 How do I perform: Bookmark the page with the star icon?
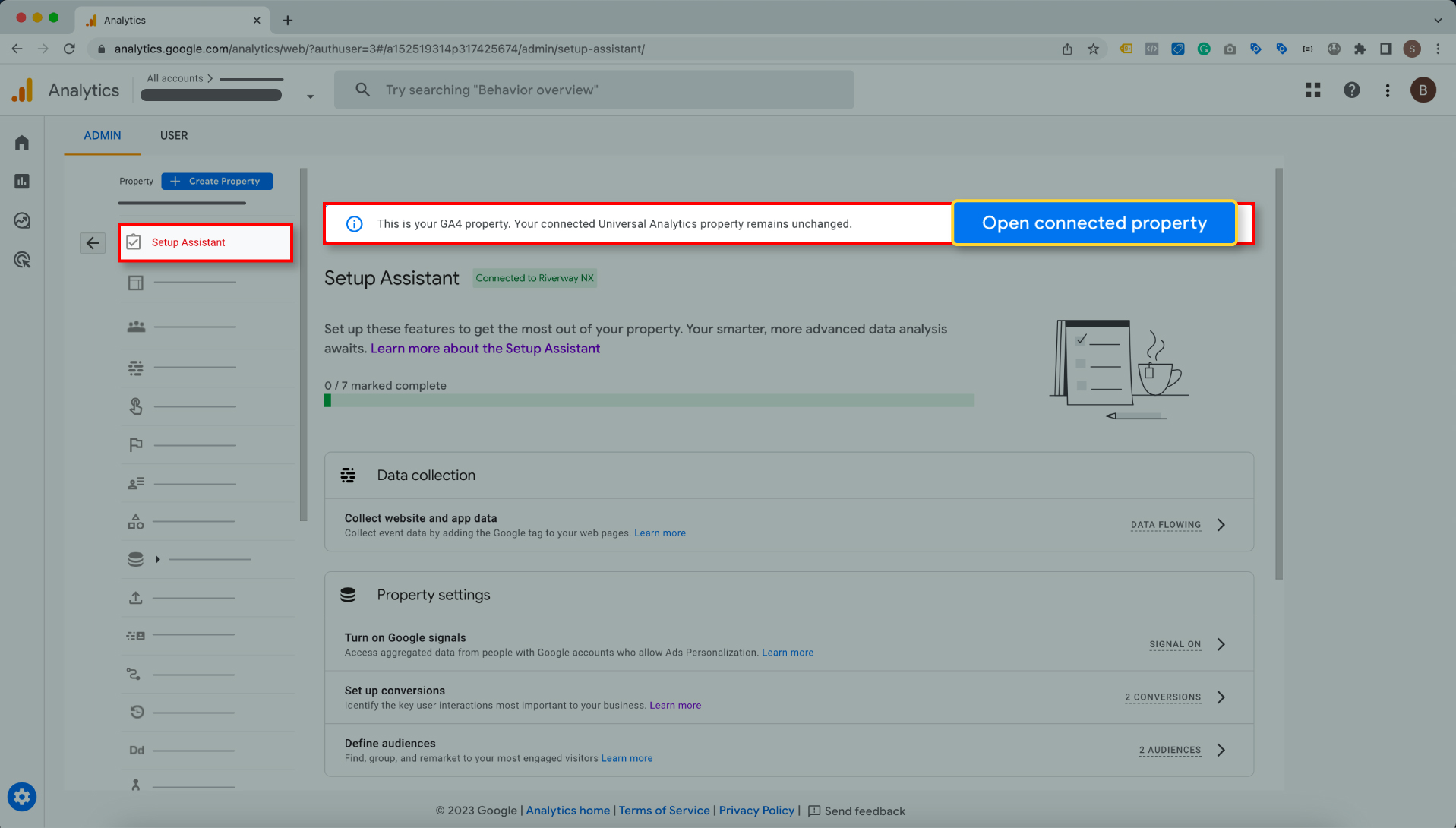point(1093,49)
